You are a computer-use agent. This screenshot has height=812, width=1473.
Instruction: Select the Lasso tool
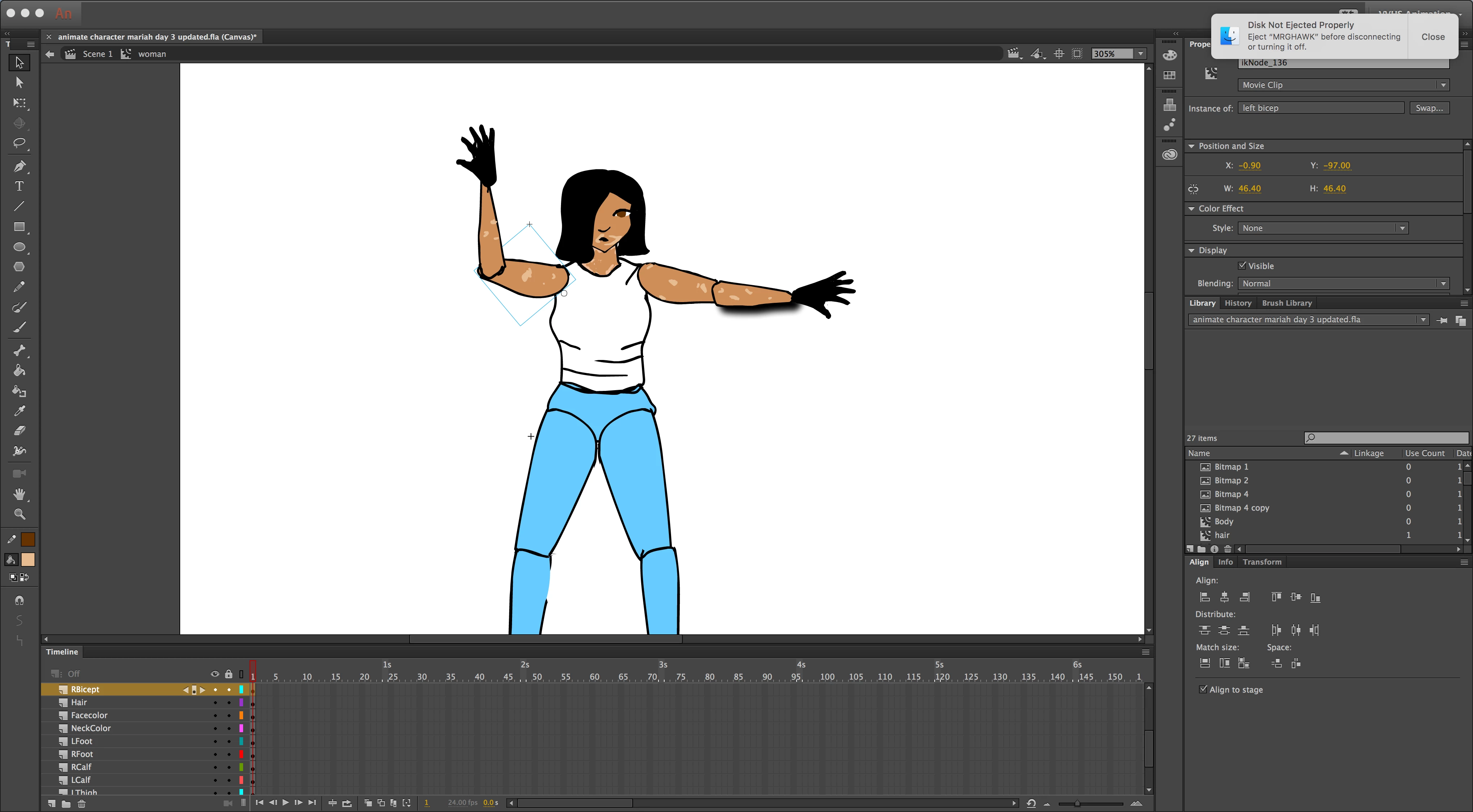coord(19,143)
